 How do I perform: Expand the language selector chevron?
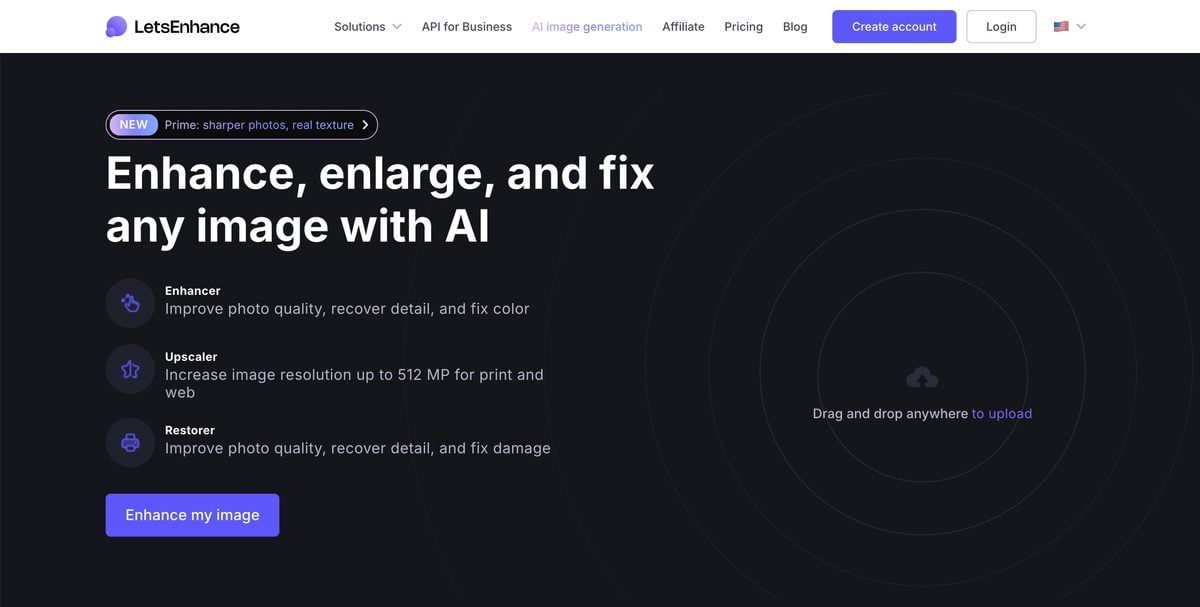[1081, 27]
